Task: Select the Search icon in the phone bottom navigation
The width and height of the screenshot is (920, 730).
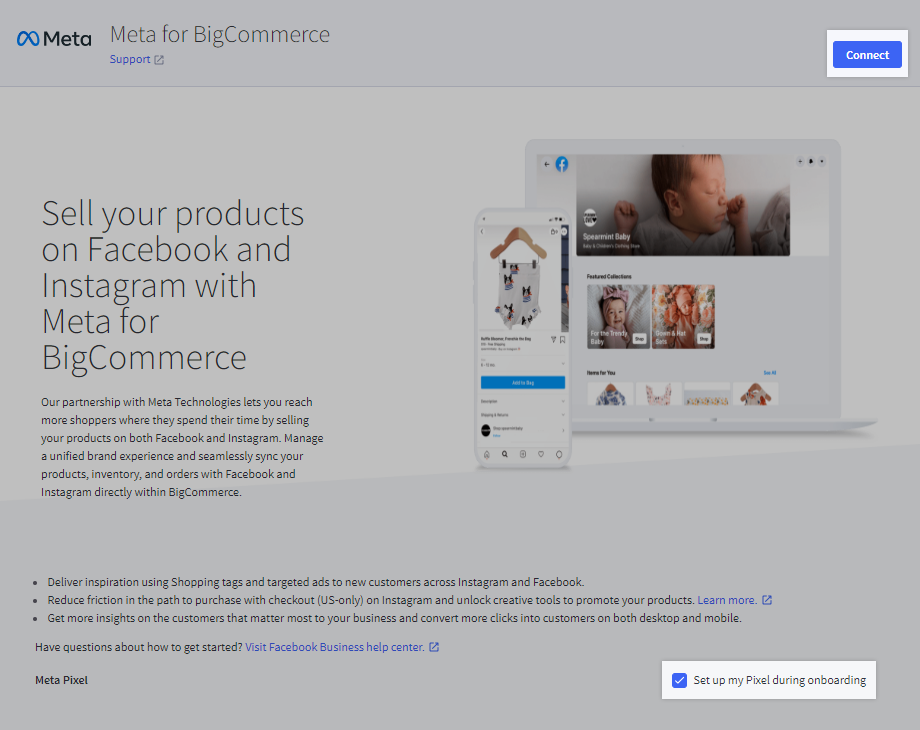Action: pyautogui.click(x=504, y=453)
